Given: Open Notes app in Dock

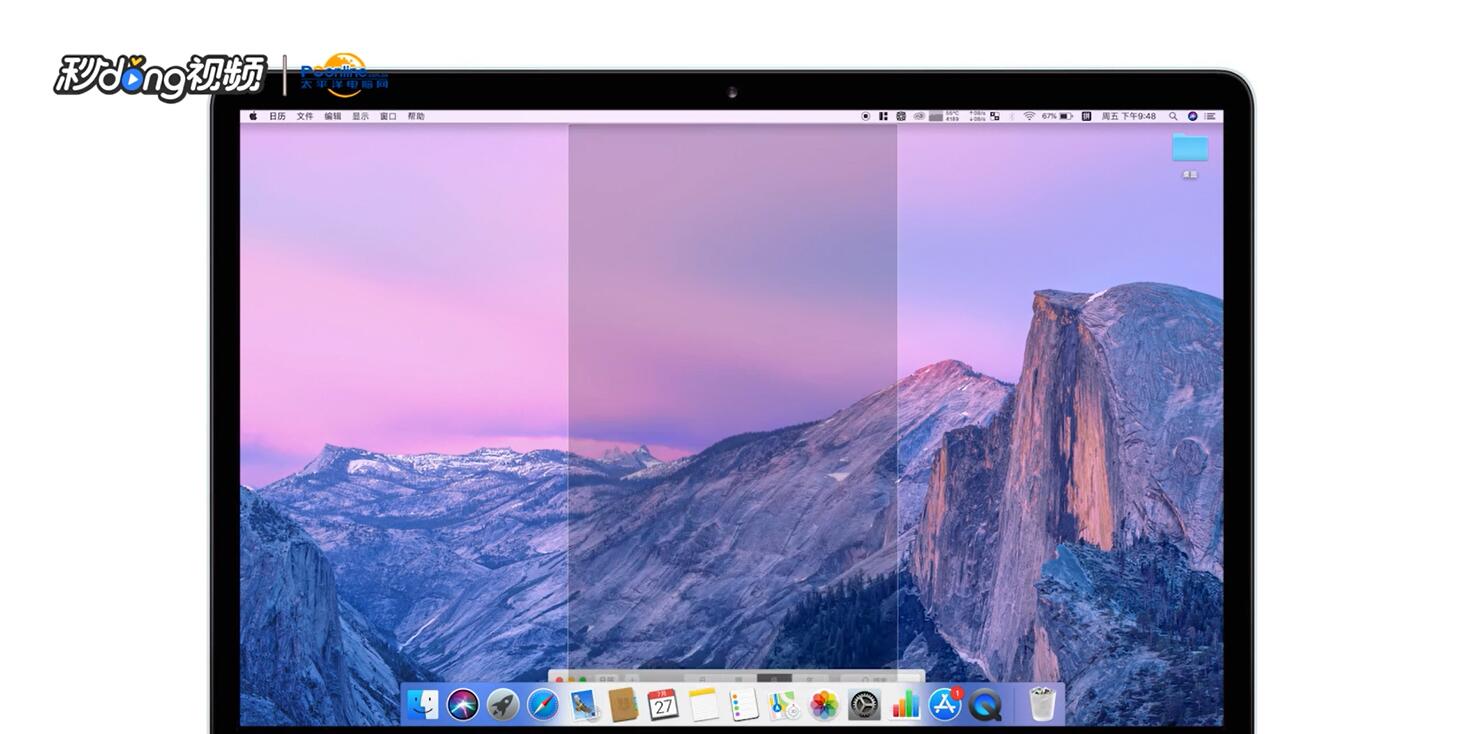Looking at the screenshot, I should pyautogui.click(x=704, y=704).
